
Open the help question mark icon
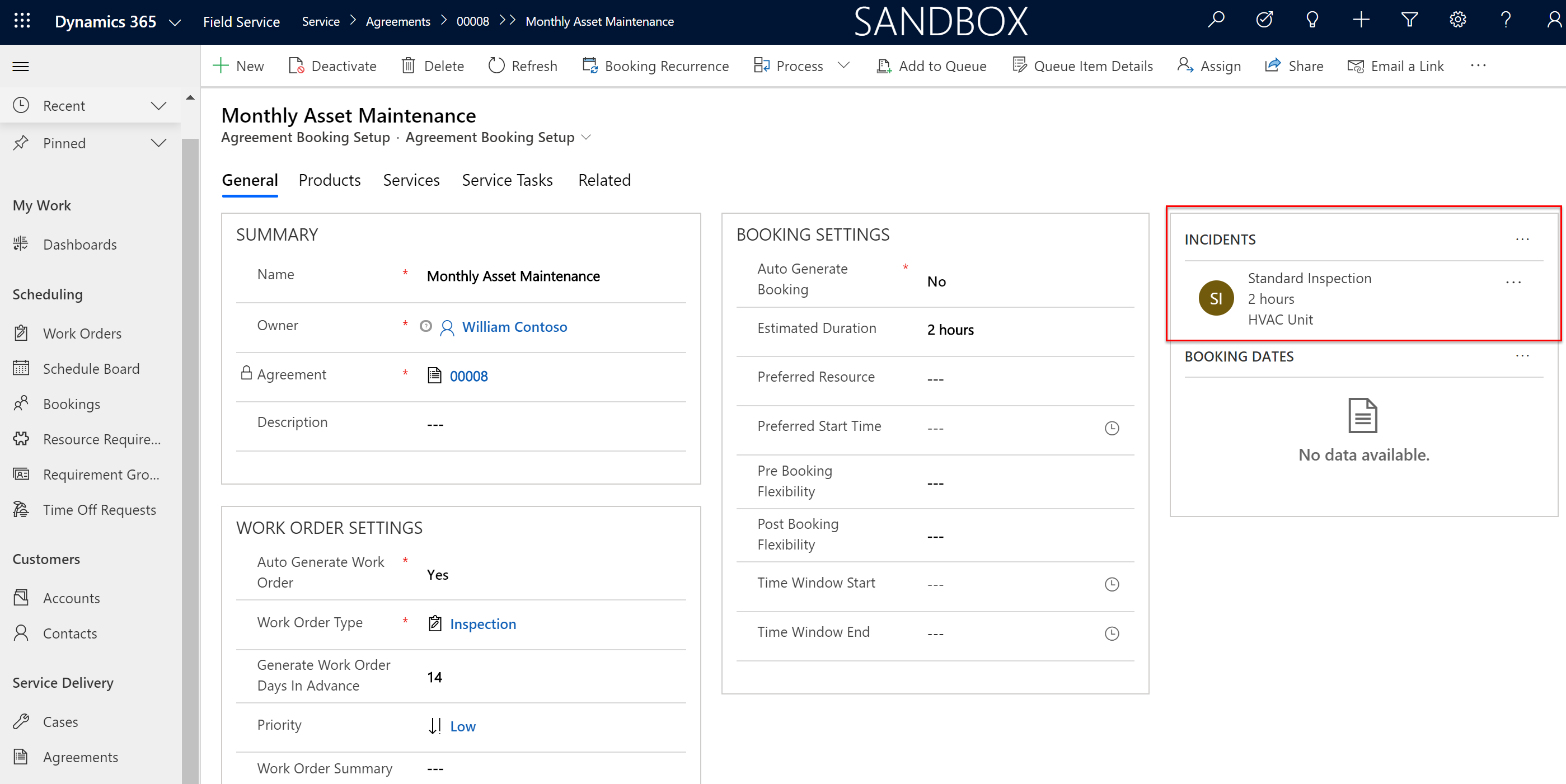pyautogui.click(x=1506, y=21)
